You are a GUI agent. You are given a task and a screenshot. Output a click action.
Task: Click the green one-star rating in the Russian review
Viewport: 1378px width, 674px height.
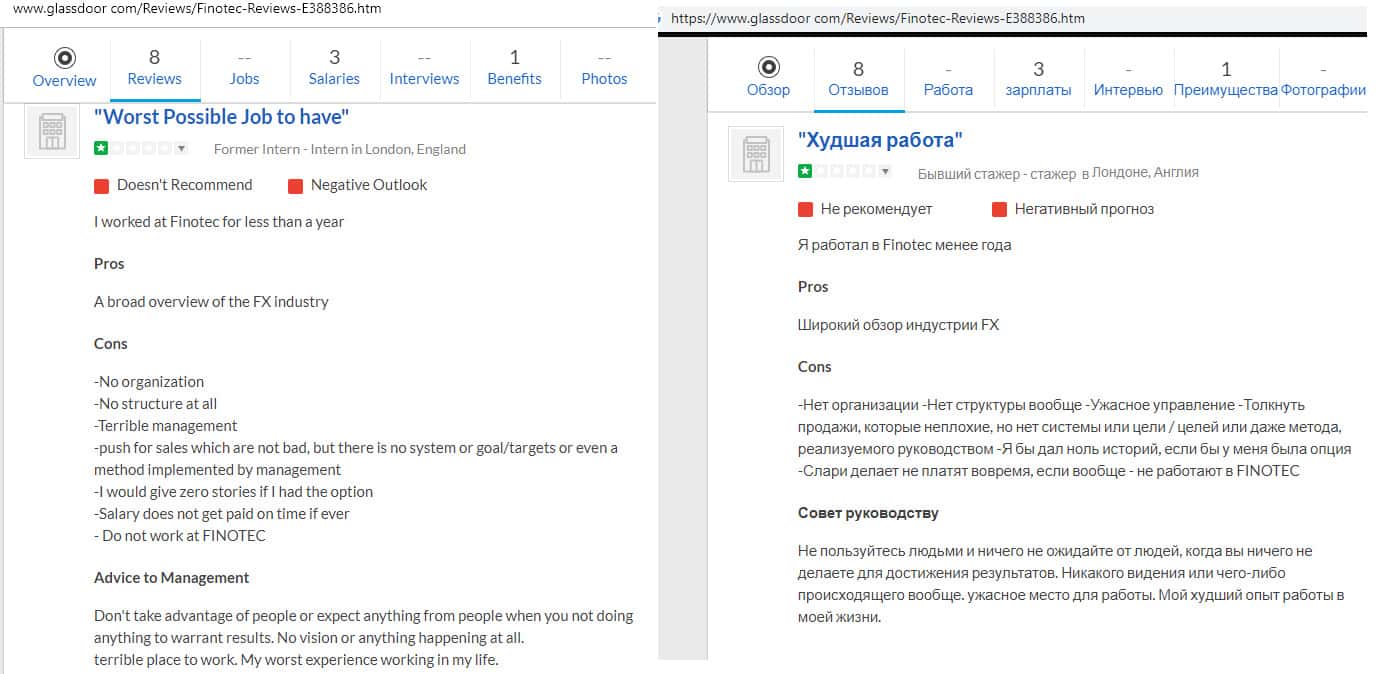point(805,171)
